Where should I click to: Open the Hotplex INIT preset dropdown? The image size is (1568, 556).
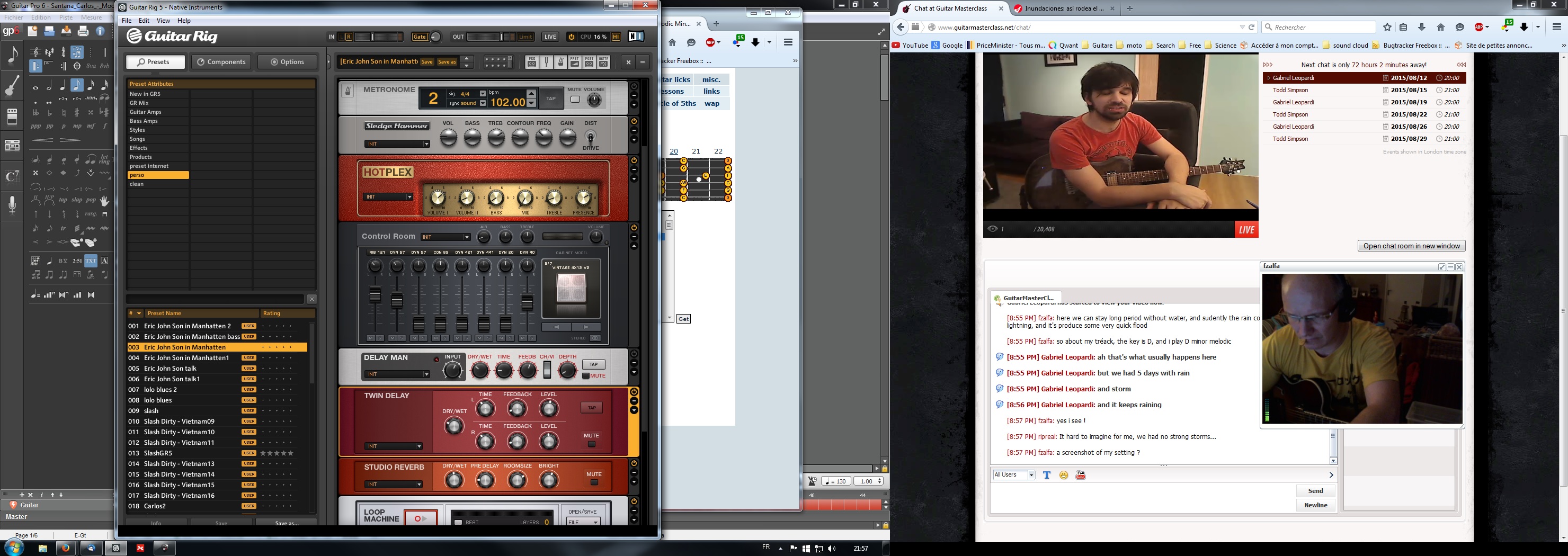[388, 197]
